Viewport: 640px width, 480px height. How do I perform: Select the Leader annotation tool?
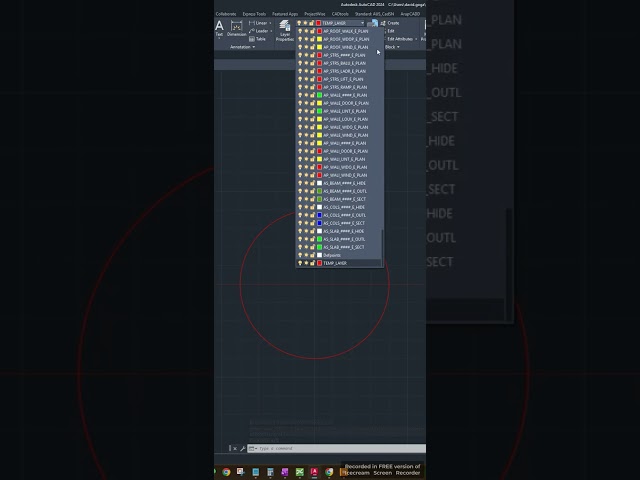(x=258, y=31)
